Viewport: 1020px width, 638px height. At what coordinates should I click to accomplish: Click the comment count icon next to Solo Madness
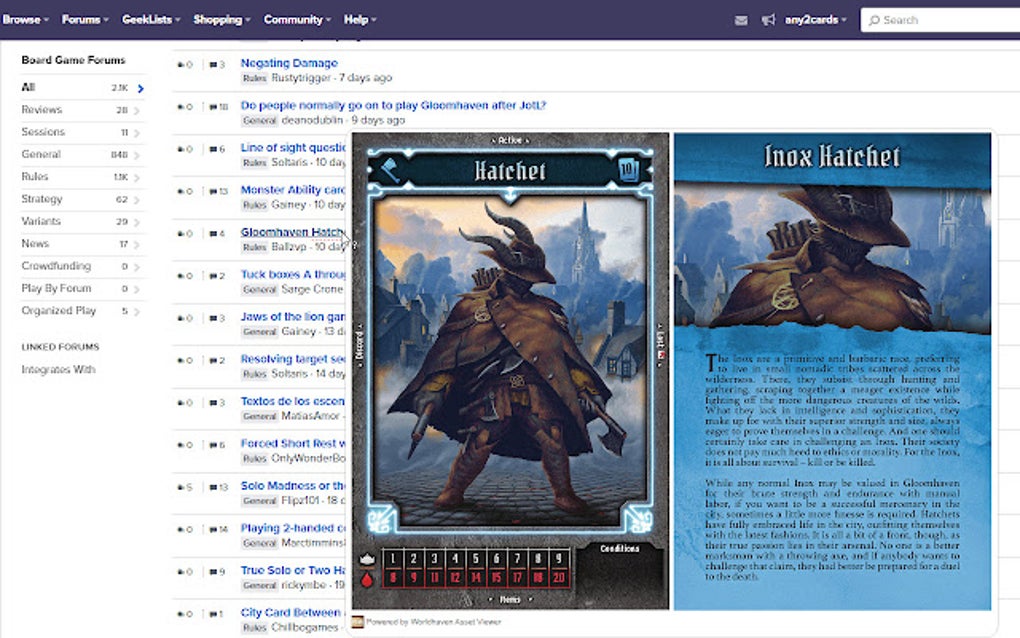coord(214,487)
